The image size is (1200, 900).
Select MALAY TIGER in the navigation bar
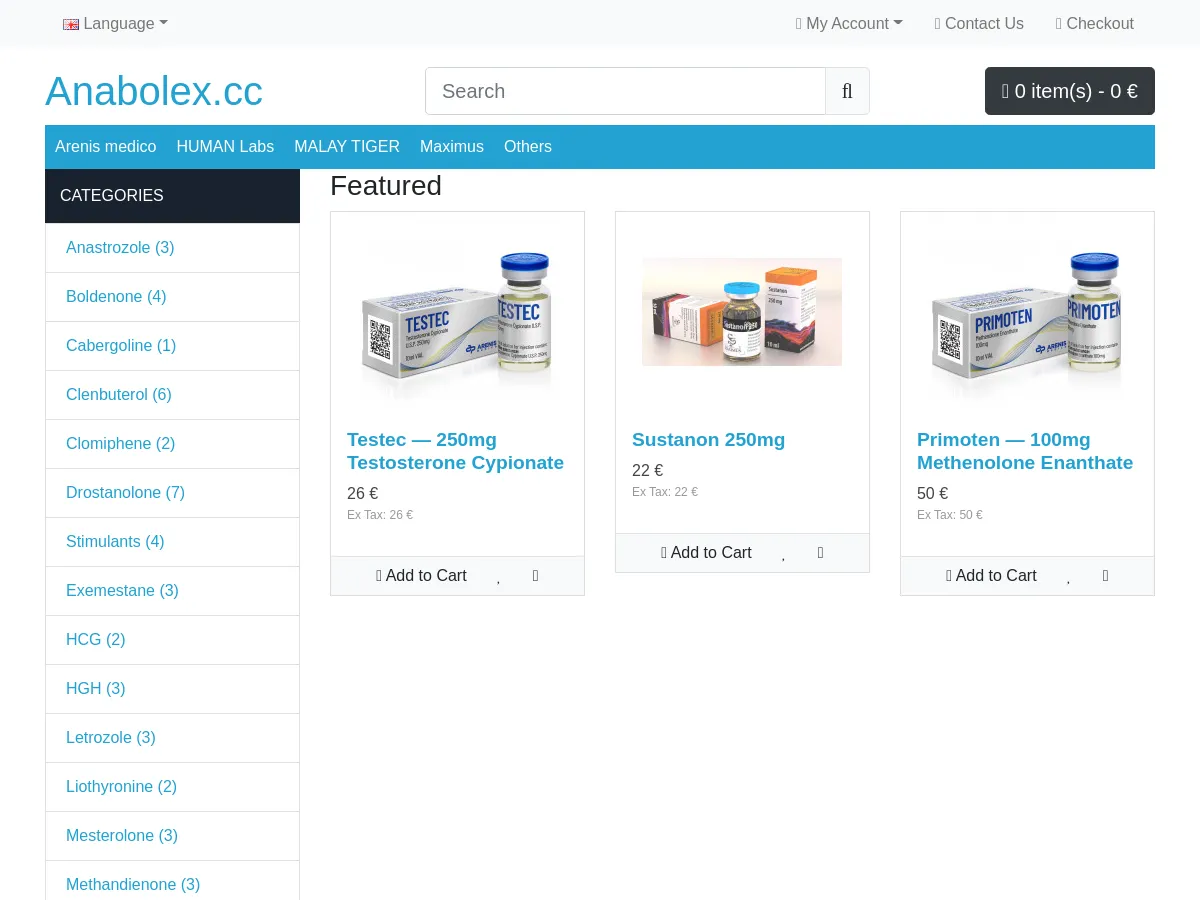coord(347,146)
